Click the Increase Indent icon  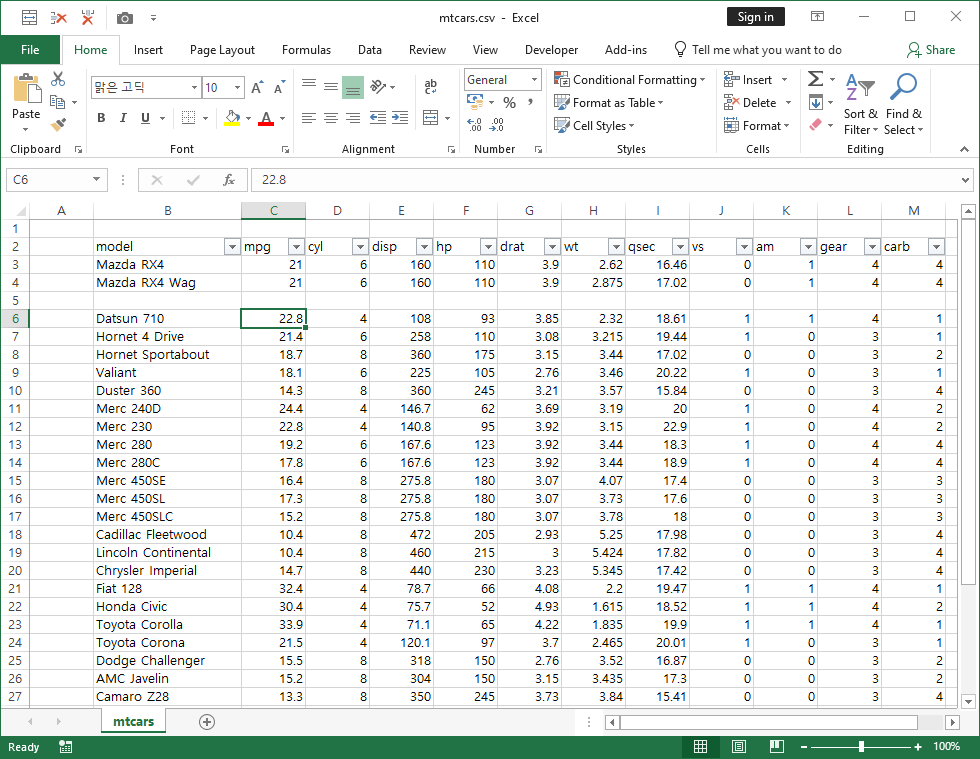pyautogui.click(x=400, y=118)
